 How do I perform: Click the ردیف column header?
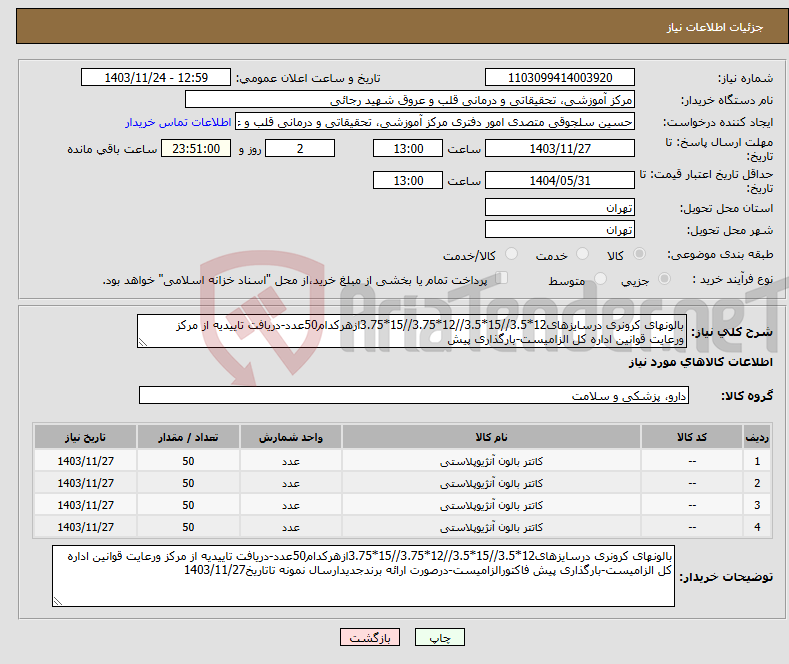point(757,437)
